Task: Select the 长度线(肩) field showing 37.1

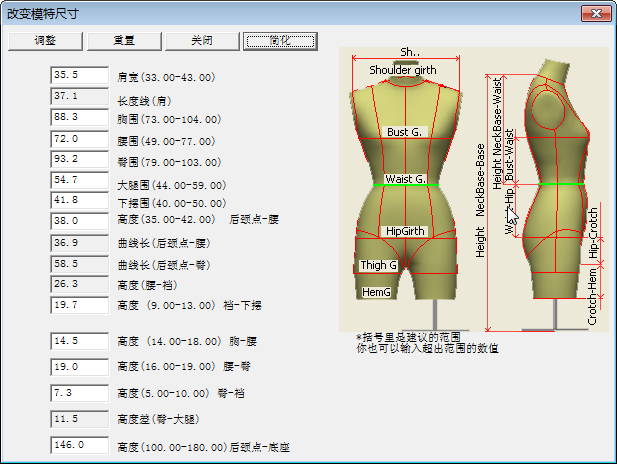Action: (79, 96)
